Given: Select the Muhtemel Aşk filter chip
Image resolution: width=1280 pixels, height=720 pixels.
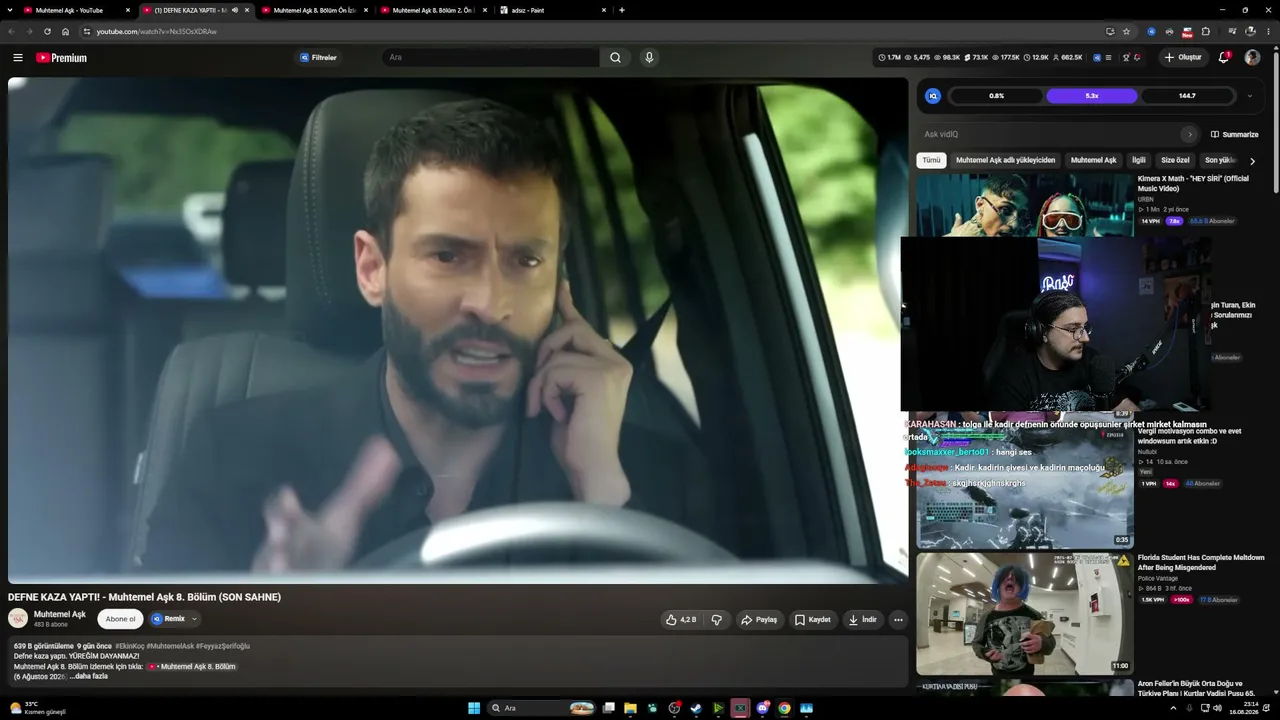Looking at the screenshot, I should [x=1093, y=160].
